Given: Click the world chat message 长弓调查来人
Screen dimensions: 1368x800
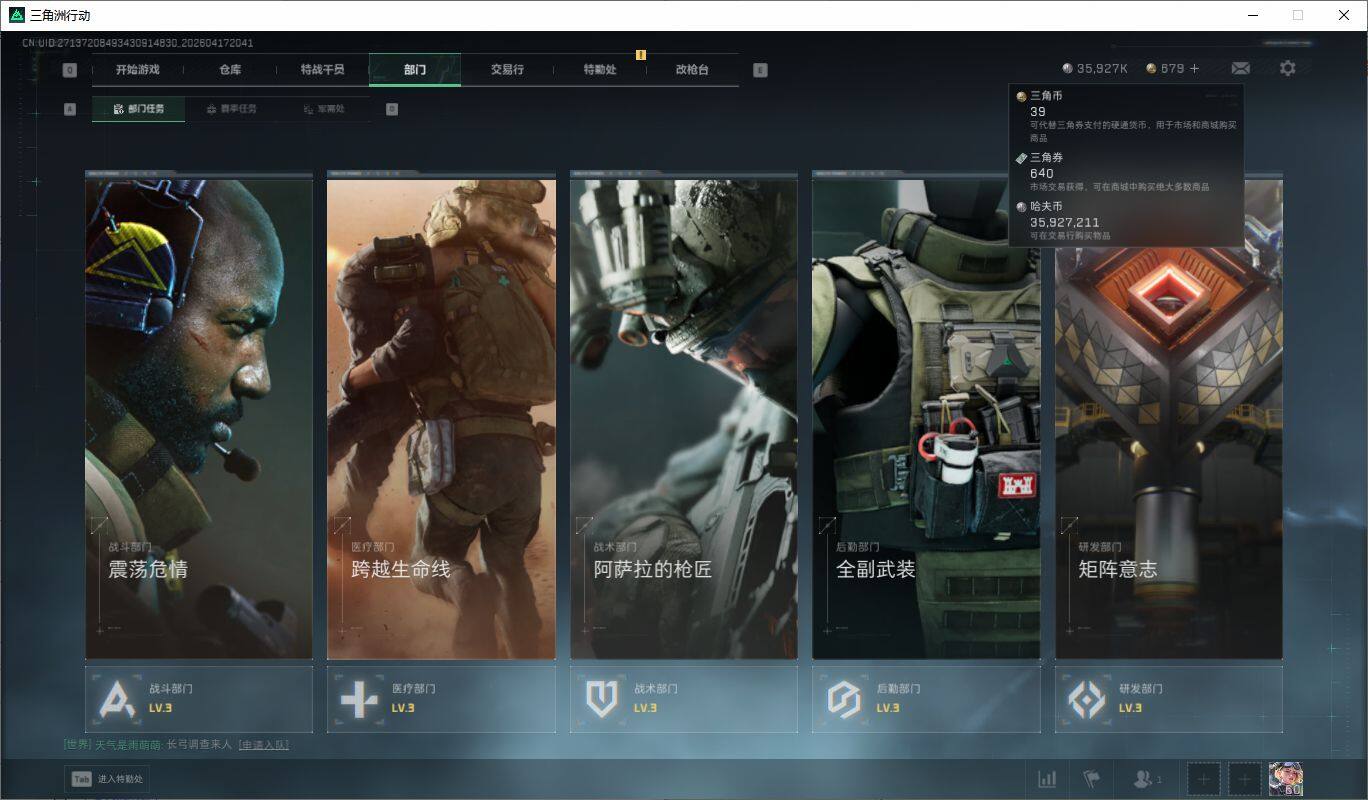Looking at the screenshot, I should (x=199, y=745).
